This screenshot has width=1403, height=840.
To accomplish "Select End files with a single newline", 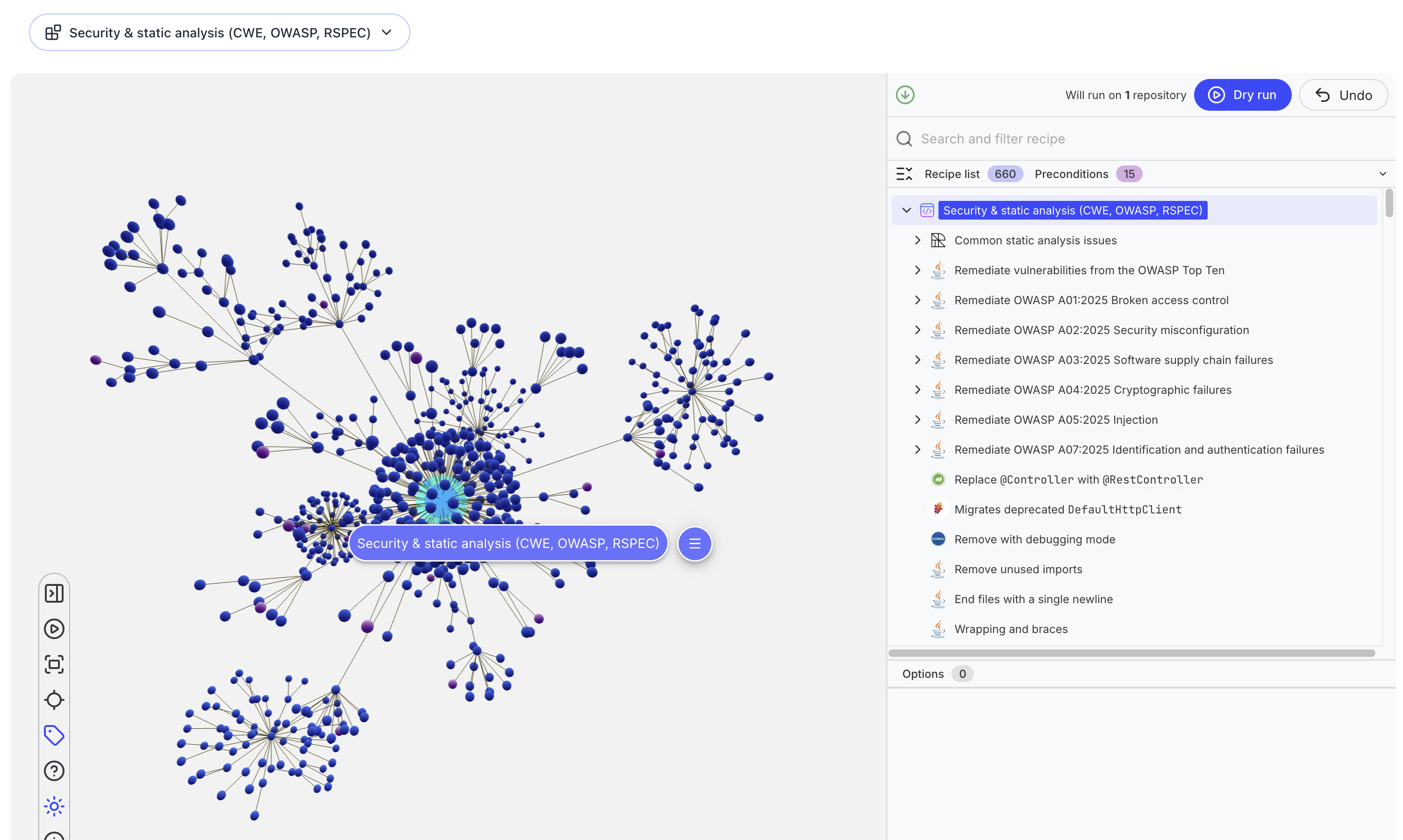I will [x=1033, y=599].
